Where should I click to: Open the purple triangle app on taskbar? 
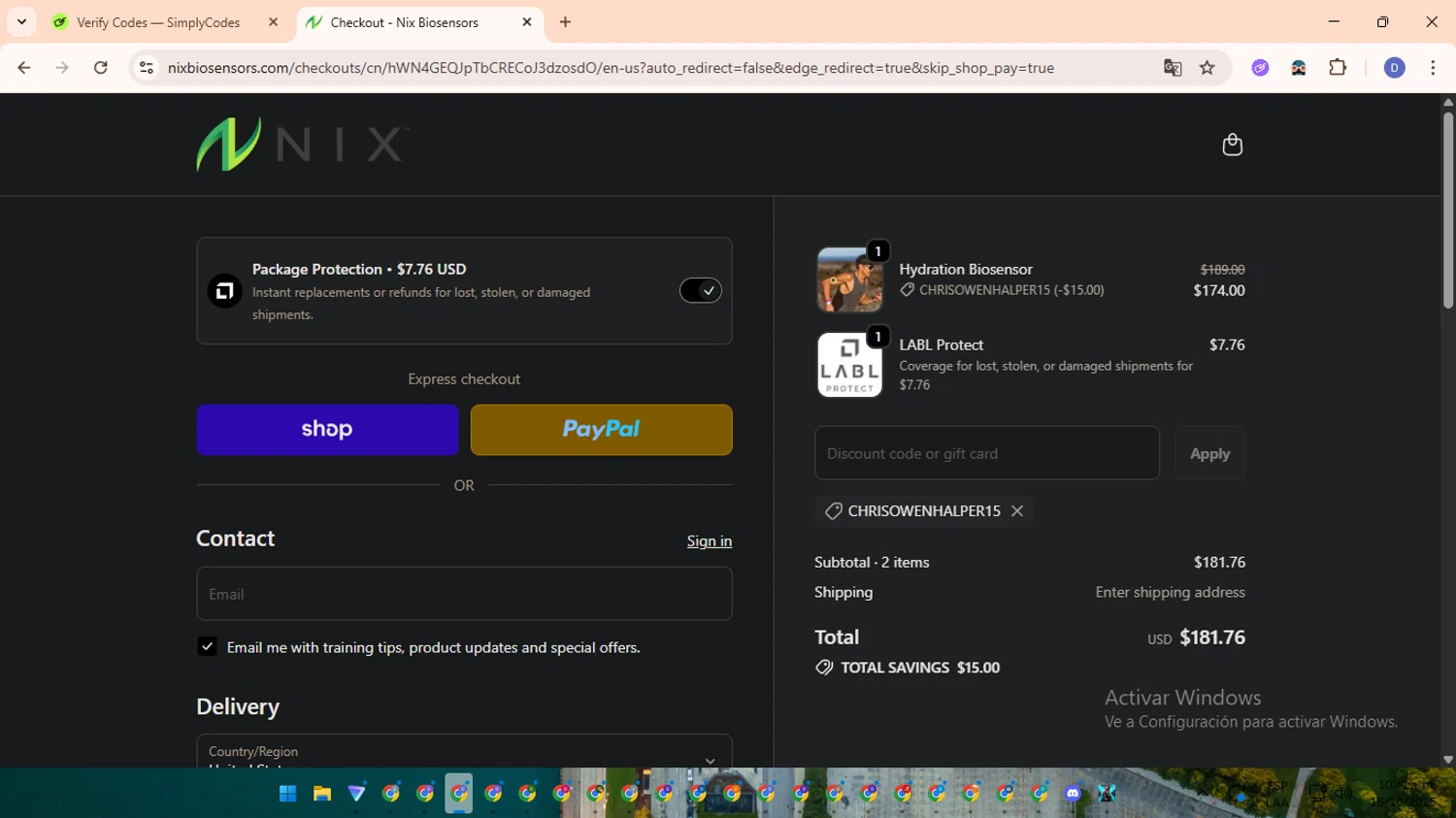click(x=356, y=794)
